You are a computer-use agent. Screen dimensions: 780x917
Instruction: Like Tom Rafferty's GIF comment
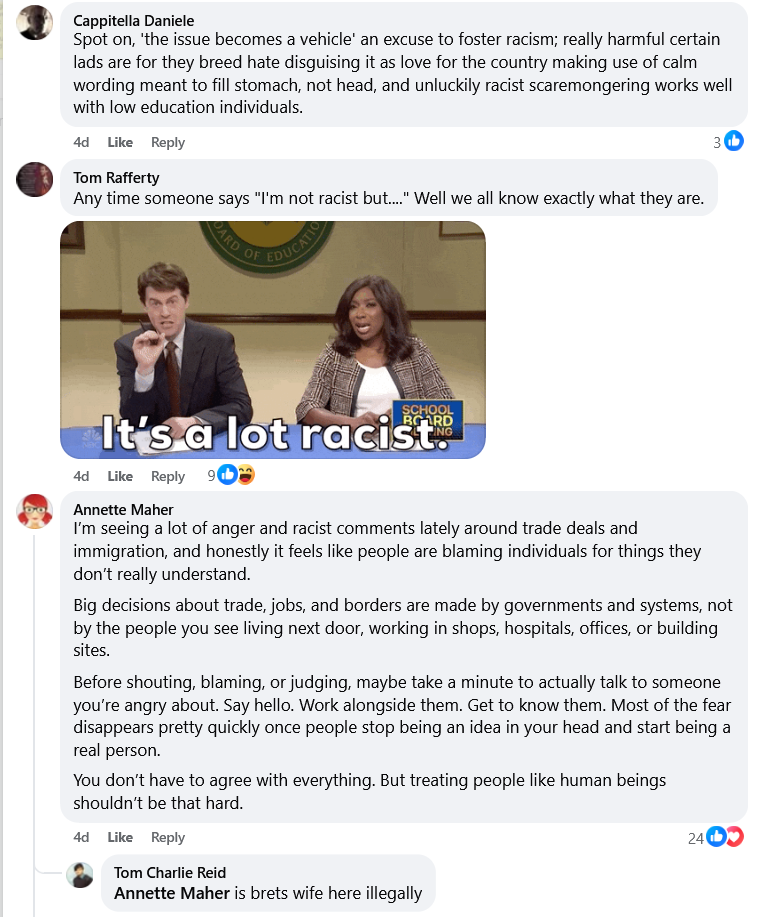[x=120, y=476]
